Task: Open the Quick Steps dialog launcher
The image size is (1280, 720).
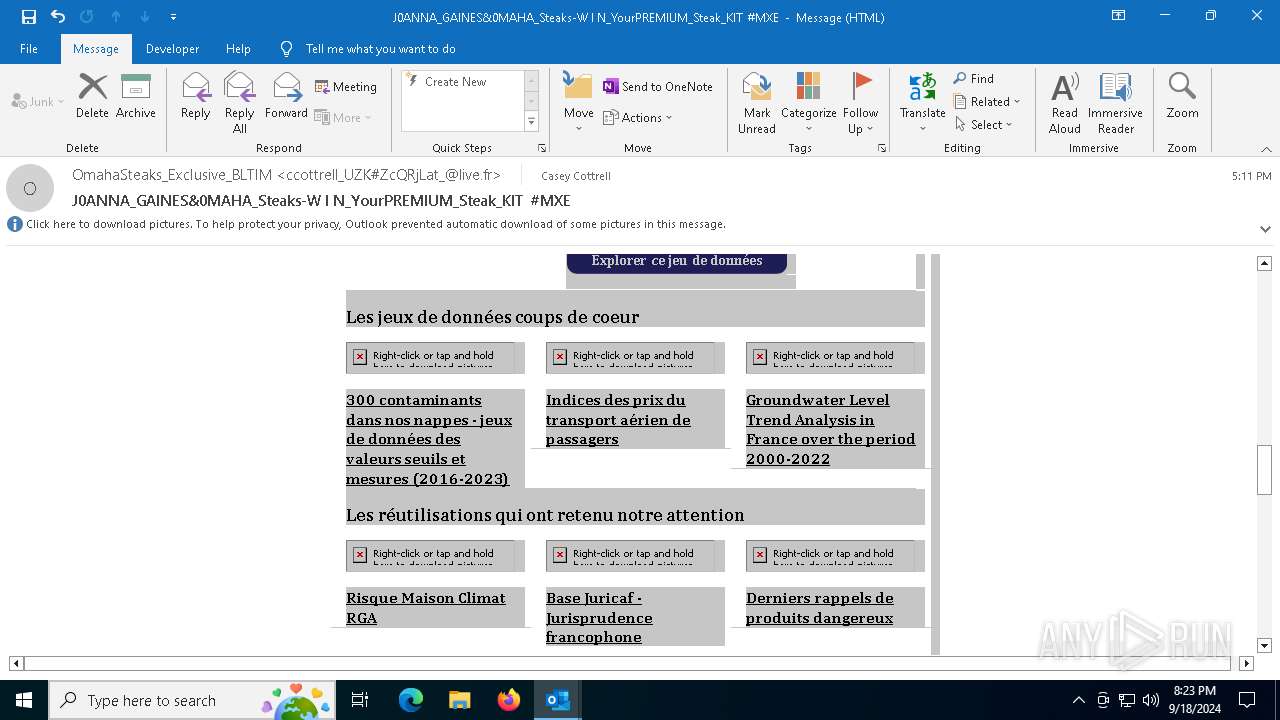Action: tap(542, 148)
